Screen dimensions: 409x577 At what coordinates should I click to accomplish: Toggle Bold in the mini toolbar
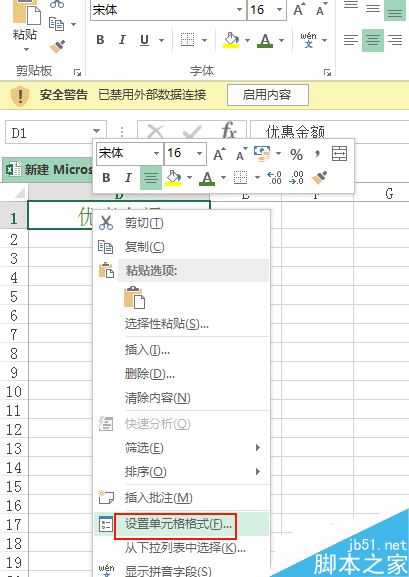coord(106,178)
